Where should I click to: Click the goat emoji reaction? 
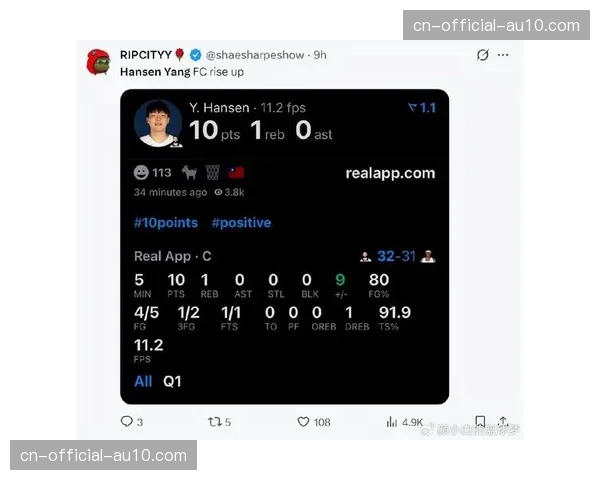tap(189, 173)
